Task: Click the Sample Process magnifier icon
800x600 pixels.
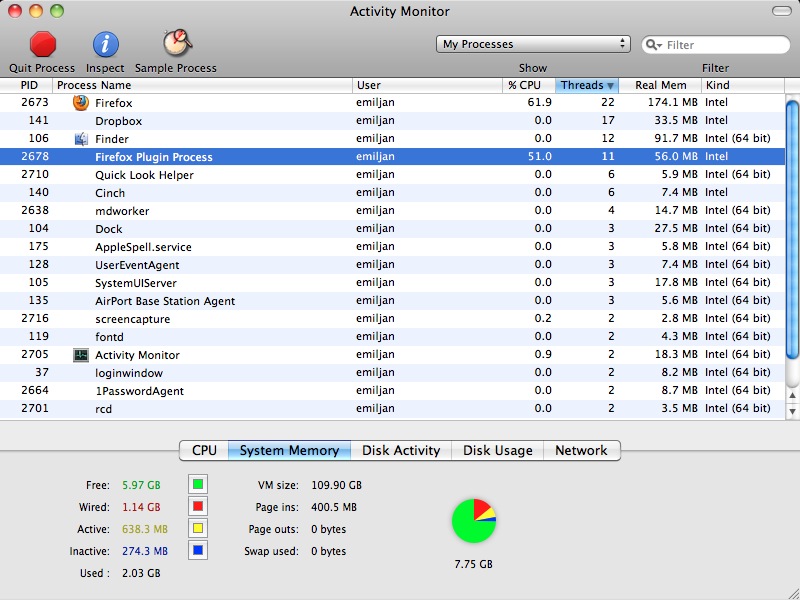Action: [x=177, y=43]
